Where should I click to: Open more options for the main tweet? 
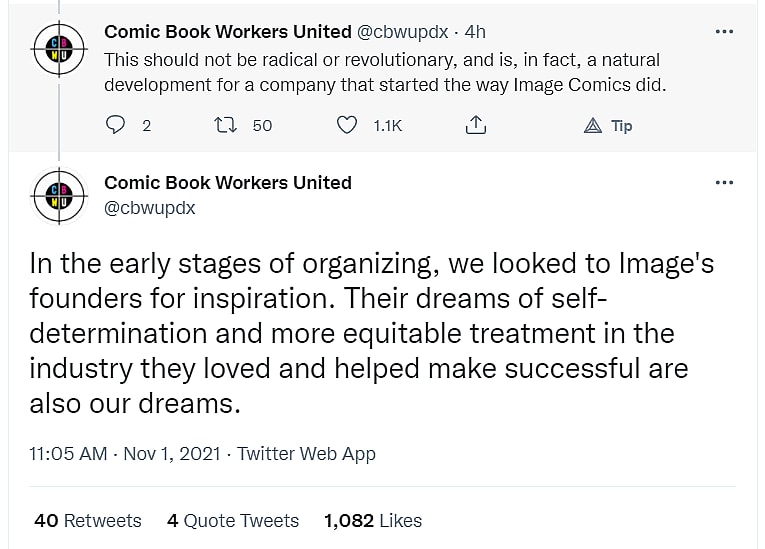(724, 183)
